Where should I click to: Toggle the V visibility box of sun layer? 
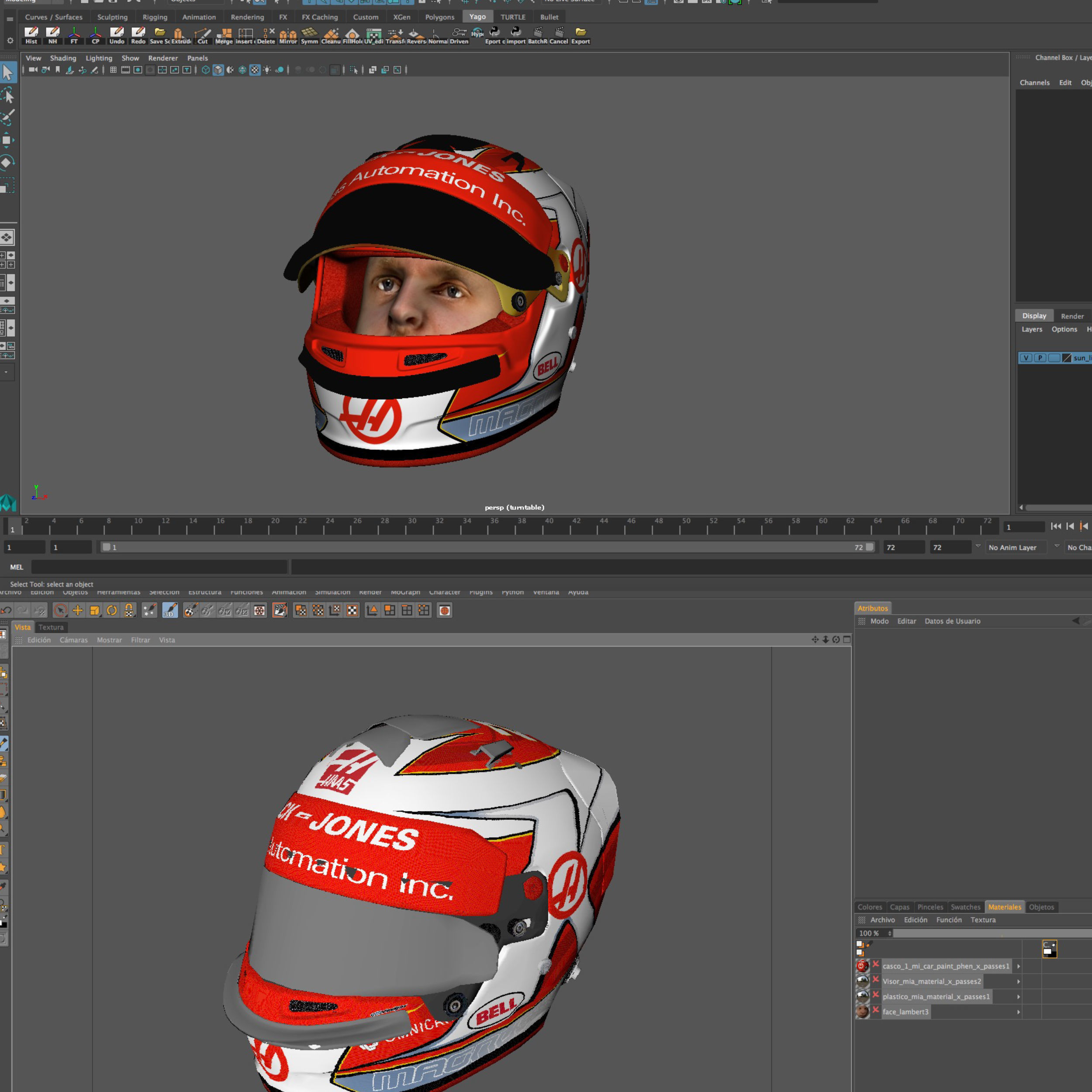click(1026, 358)
